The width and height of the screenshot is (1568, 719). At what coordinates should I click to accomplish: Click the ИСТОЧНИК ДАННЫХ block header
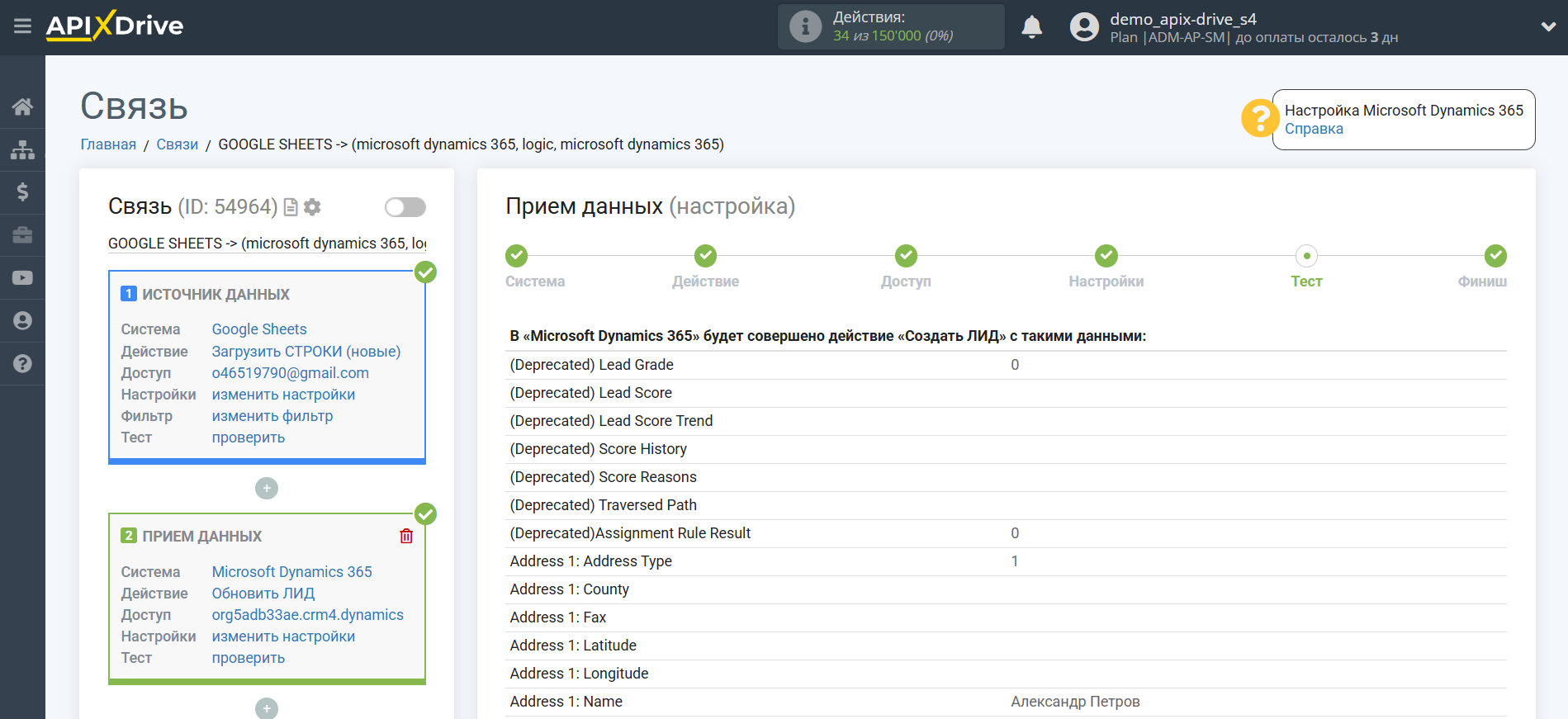tap(216, 295)
